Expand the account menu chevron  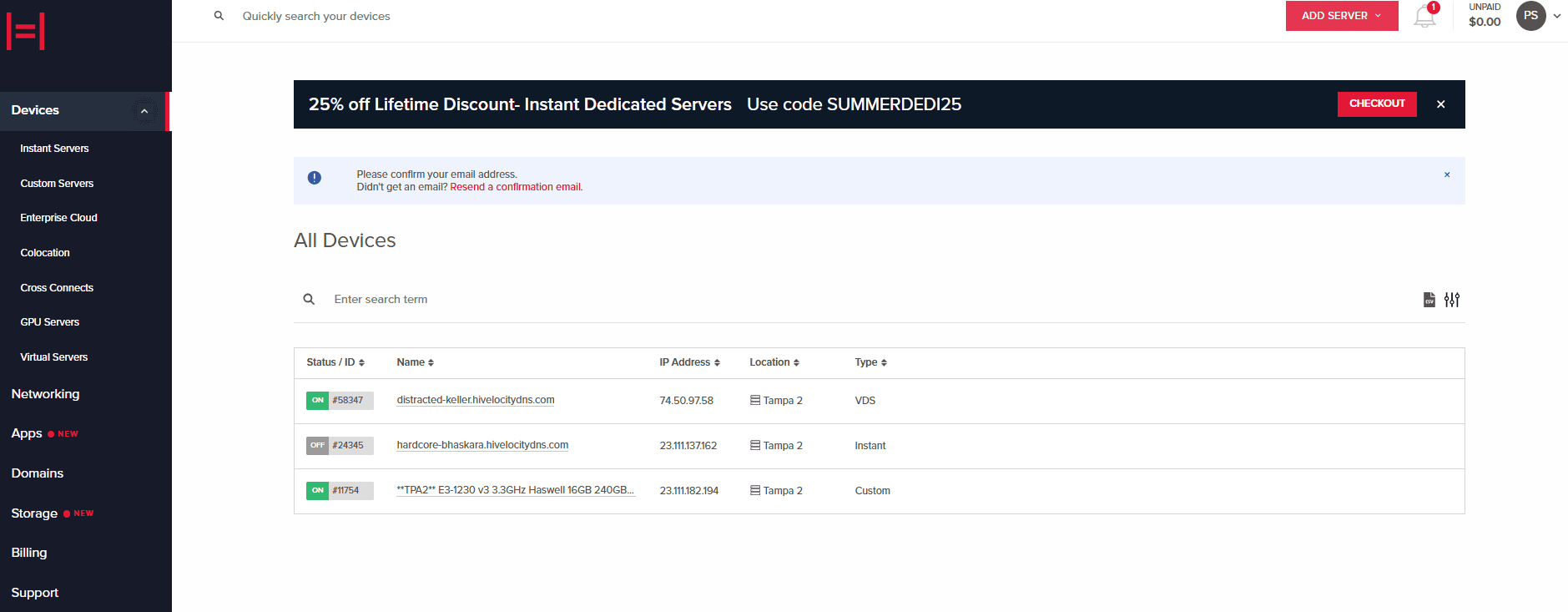tap(1557, 16)
